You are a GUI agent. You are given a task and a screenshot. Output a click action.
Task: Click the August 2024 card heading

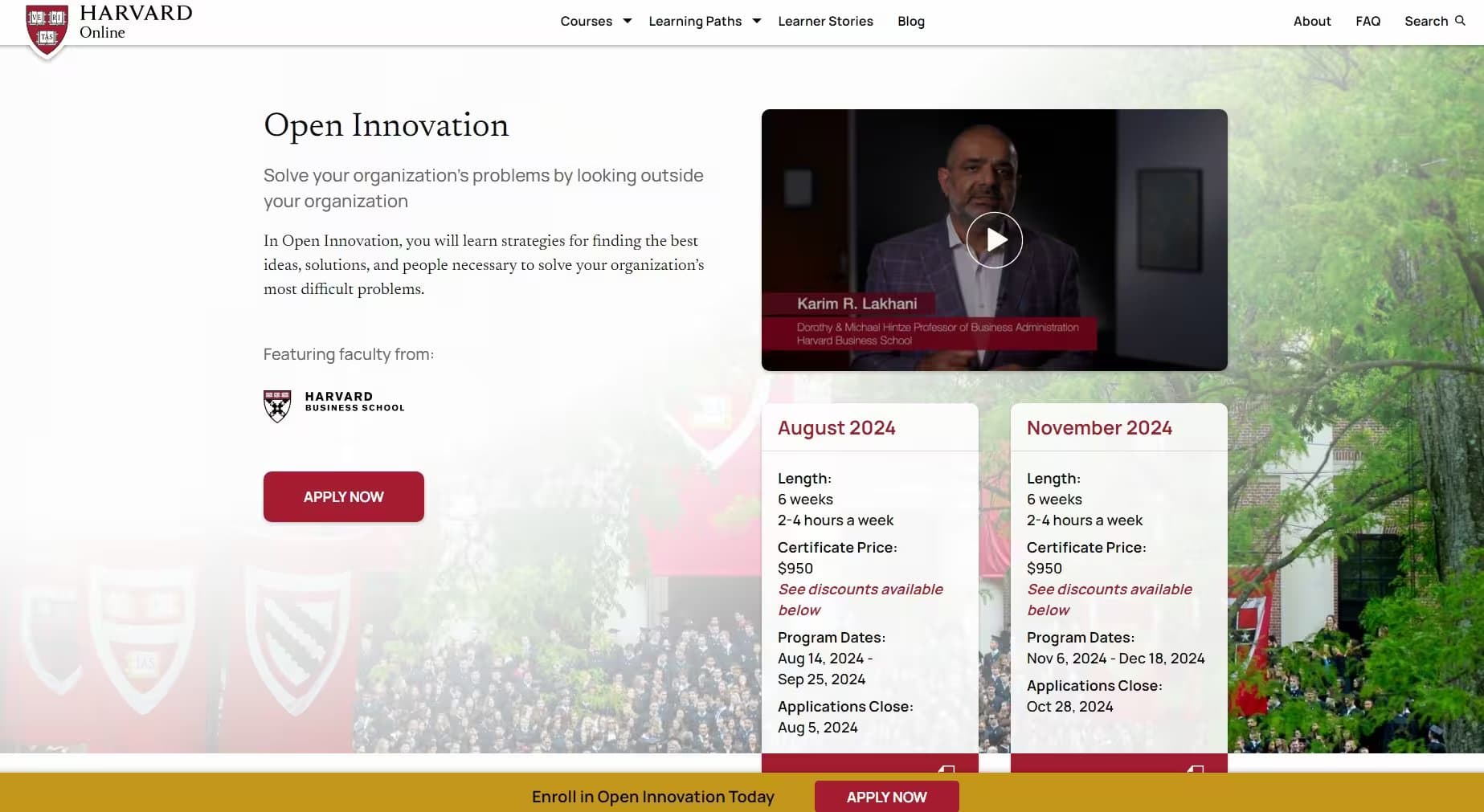tap(836, 428)
